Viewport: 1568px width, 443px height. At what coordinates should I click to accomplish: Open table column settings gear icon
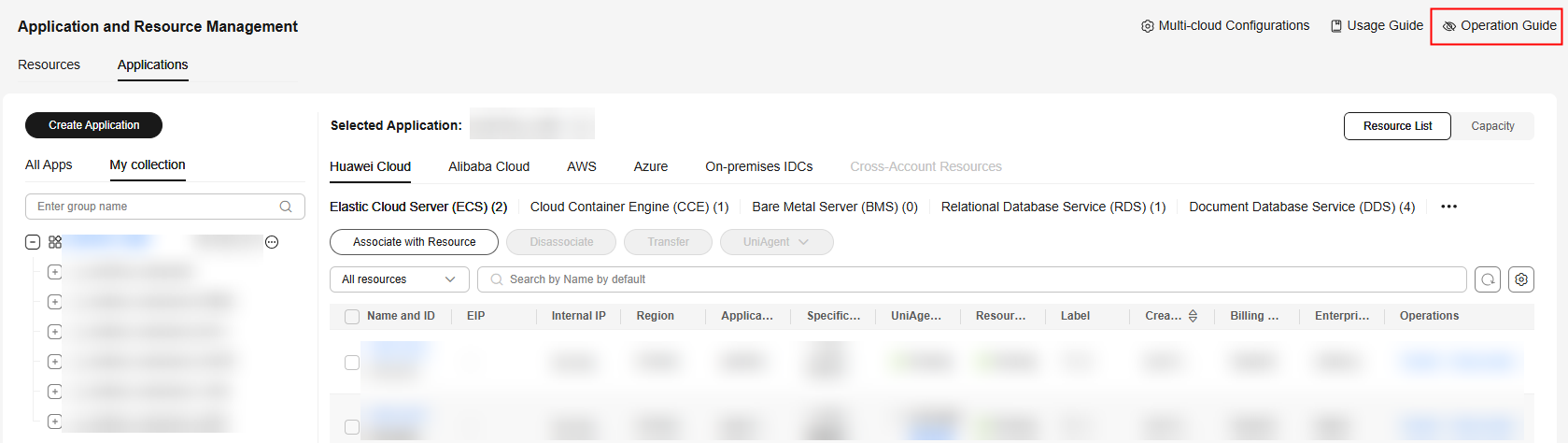1521,279
